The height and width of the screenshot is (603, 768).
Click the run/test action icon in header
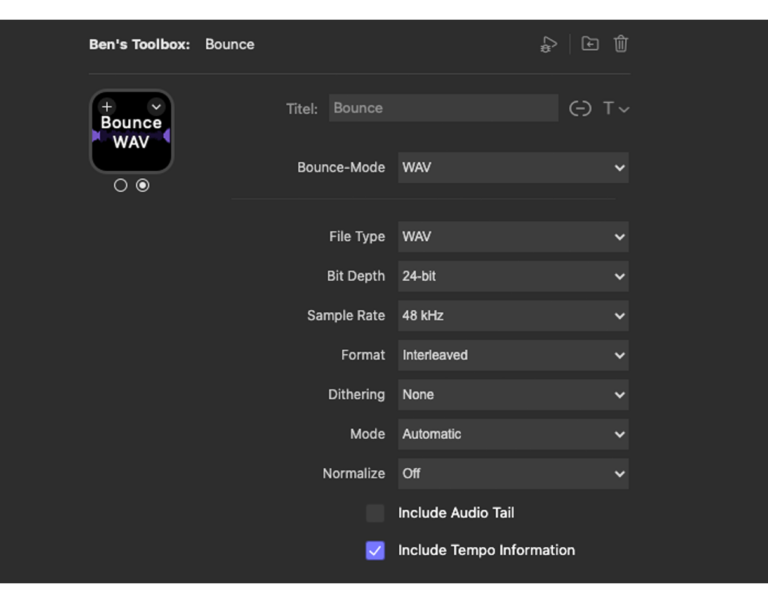tap(548, 44)
